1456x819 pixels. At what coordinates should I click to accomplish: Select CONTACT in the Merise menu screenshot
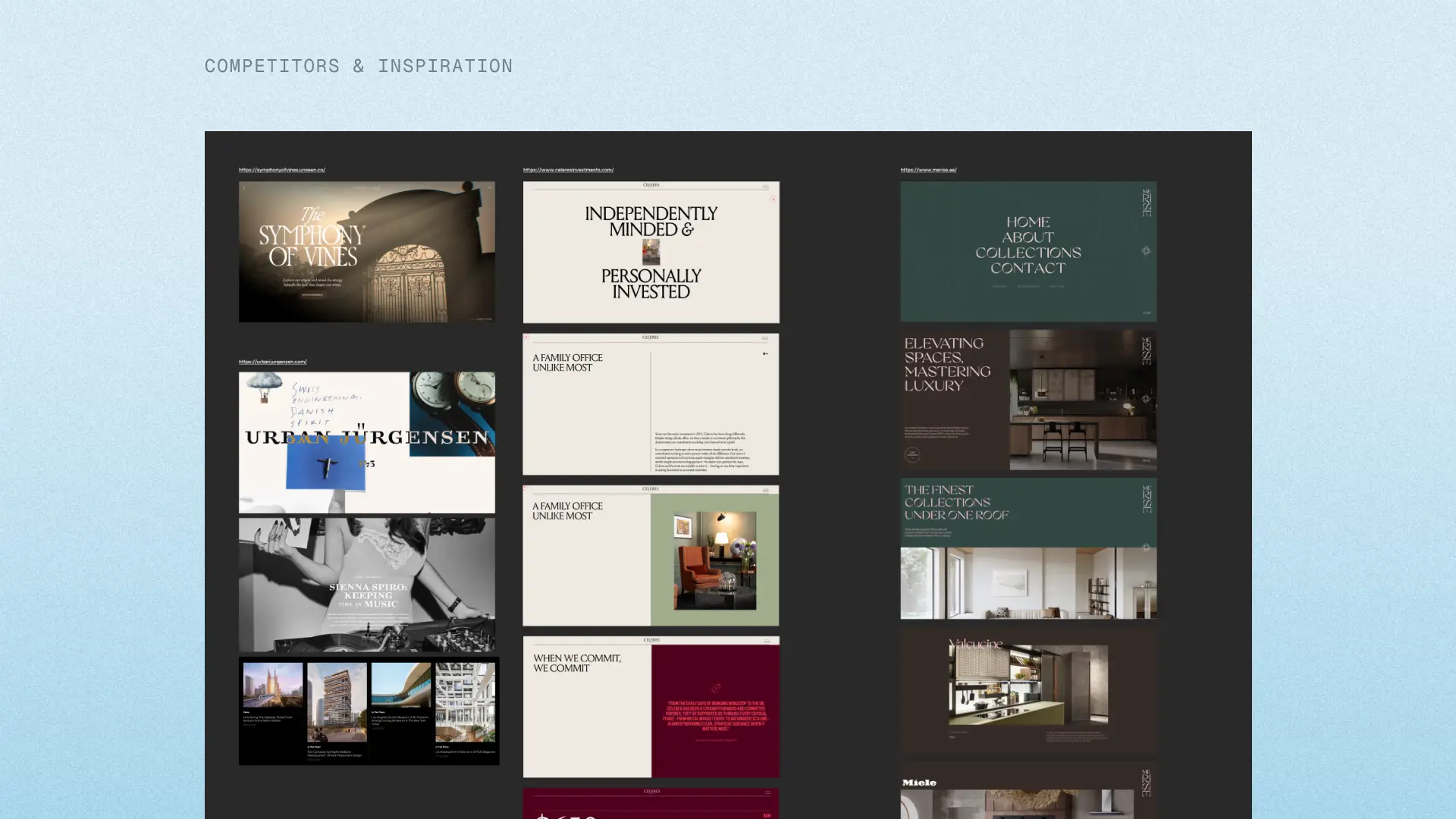point(1028,268)
